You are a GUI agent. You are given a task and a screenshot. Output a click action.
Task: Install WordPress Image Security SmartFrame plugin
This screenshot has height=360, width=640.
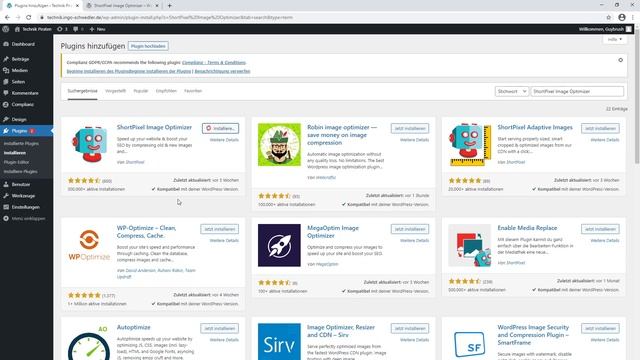(600, 328)
